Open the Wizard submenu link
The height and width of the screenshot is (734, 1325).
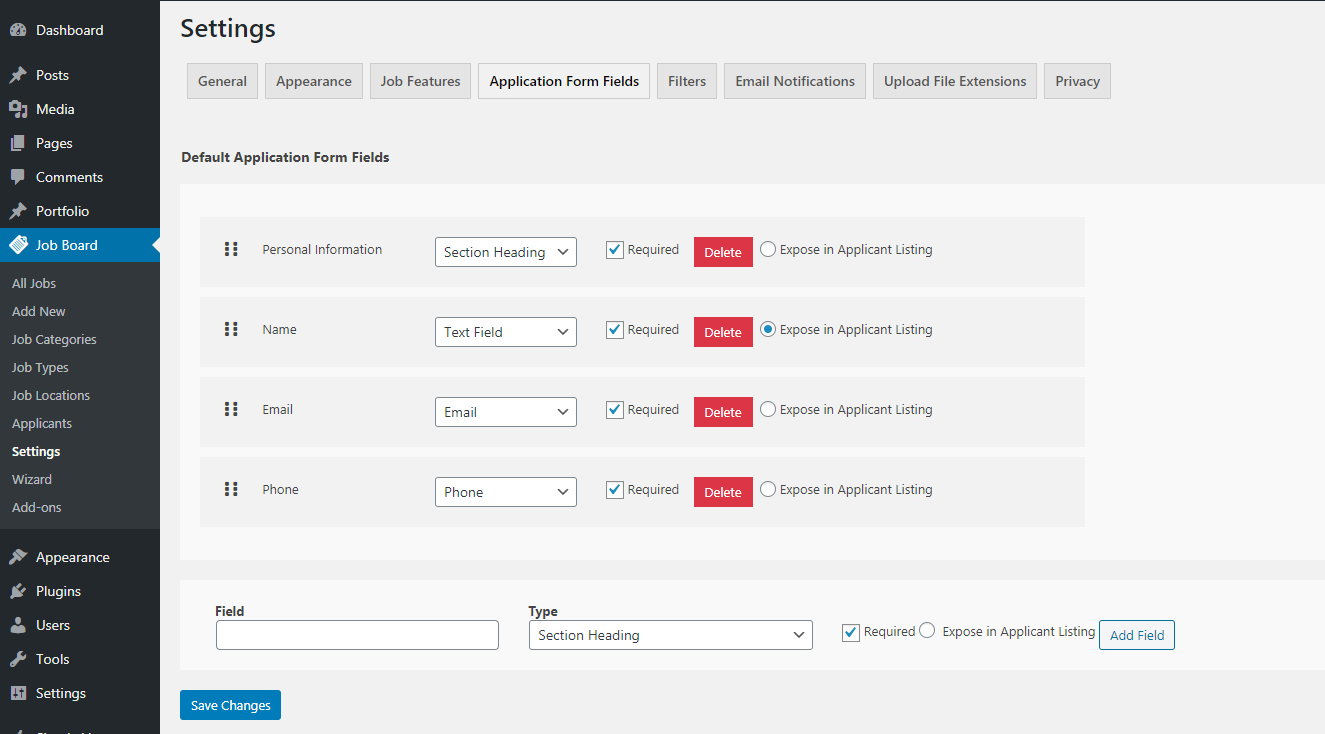(x=32, y=479)
